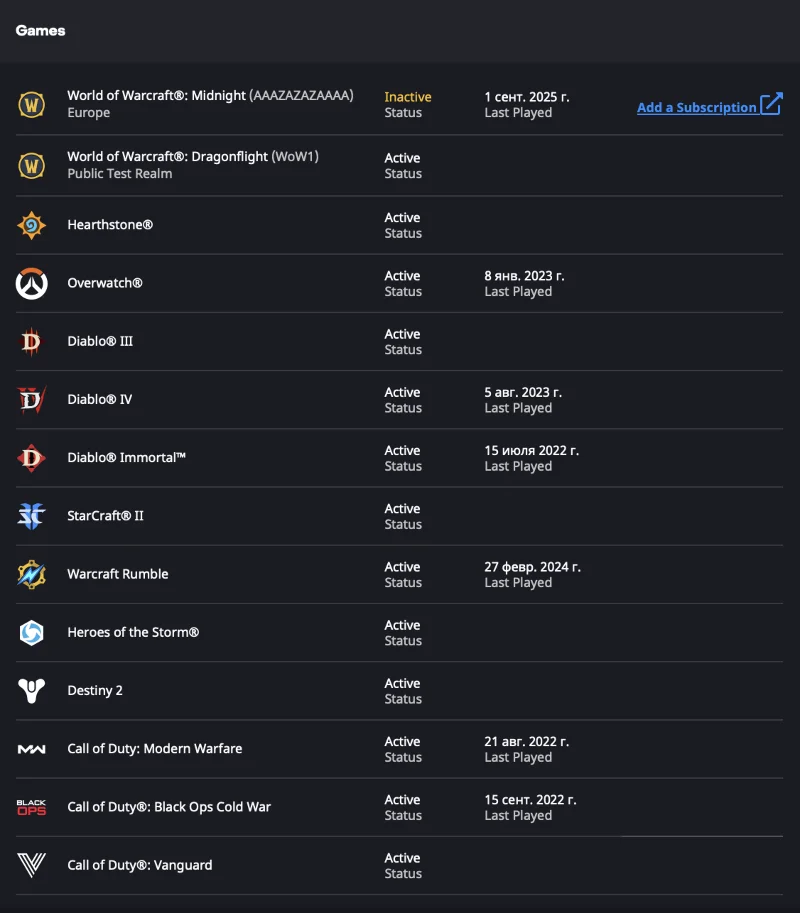Viewport: 800px width, 913px height.
Task: Click the Heroes of the Storm icon
Action: point(32,632)
